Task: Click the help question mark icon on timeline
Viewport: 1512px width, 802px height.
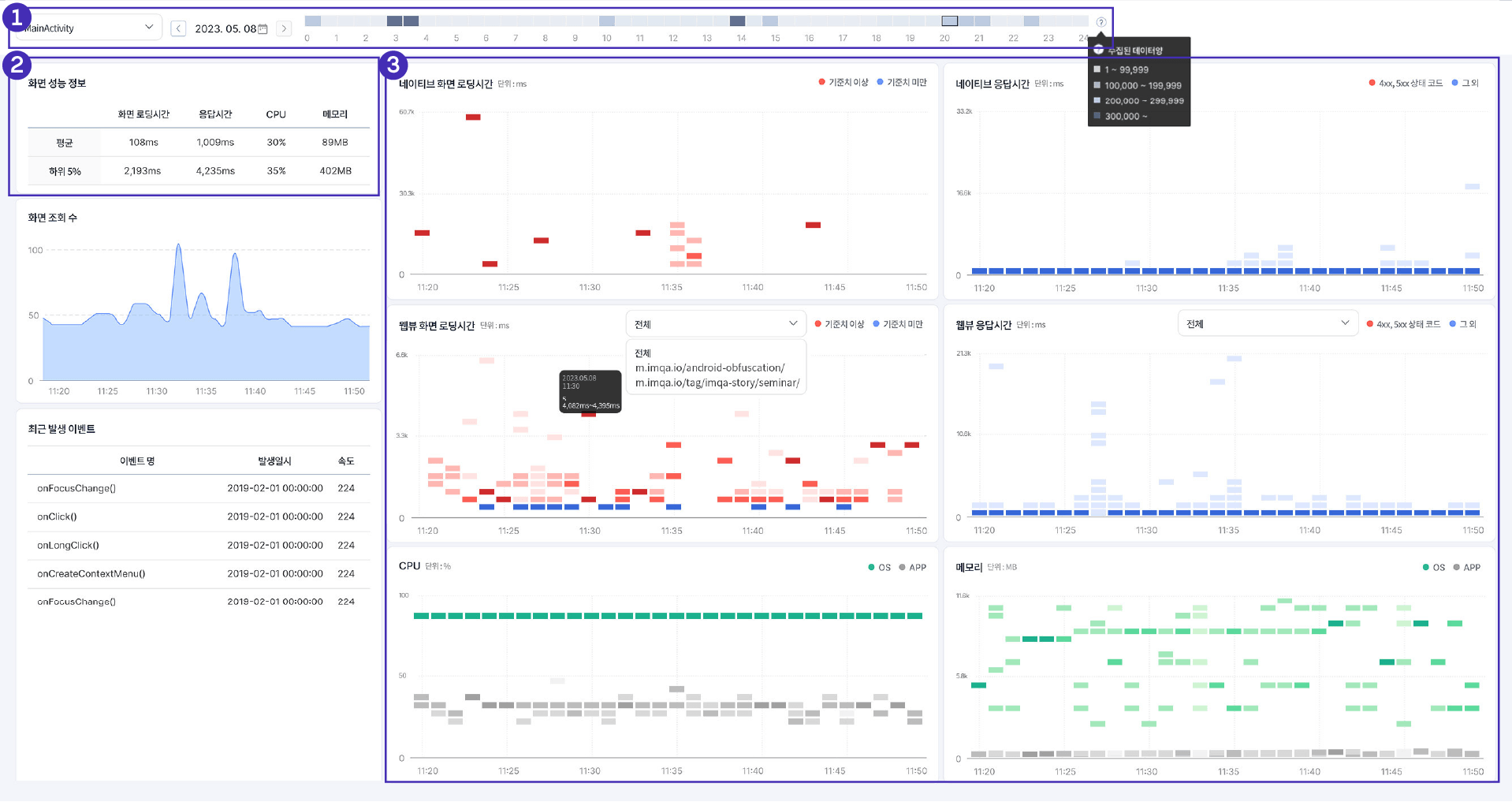Action: (1100, 22)
